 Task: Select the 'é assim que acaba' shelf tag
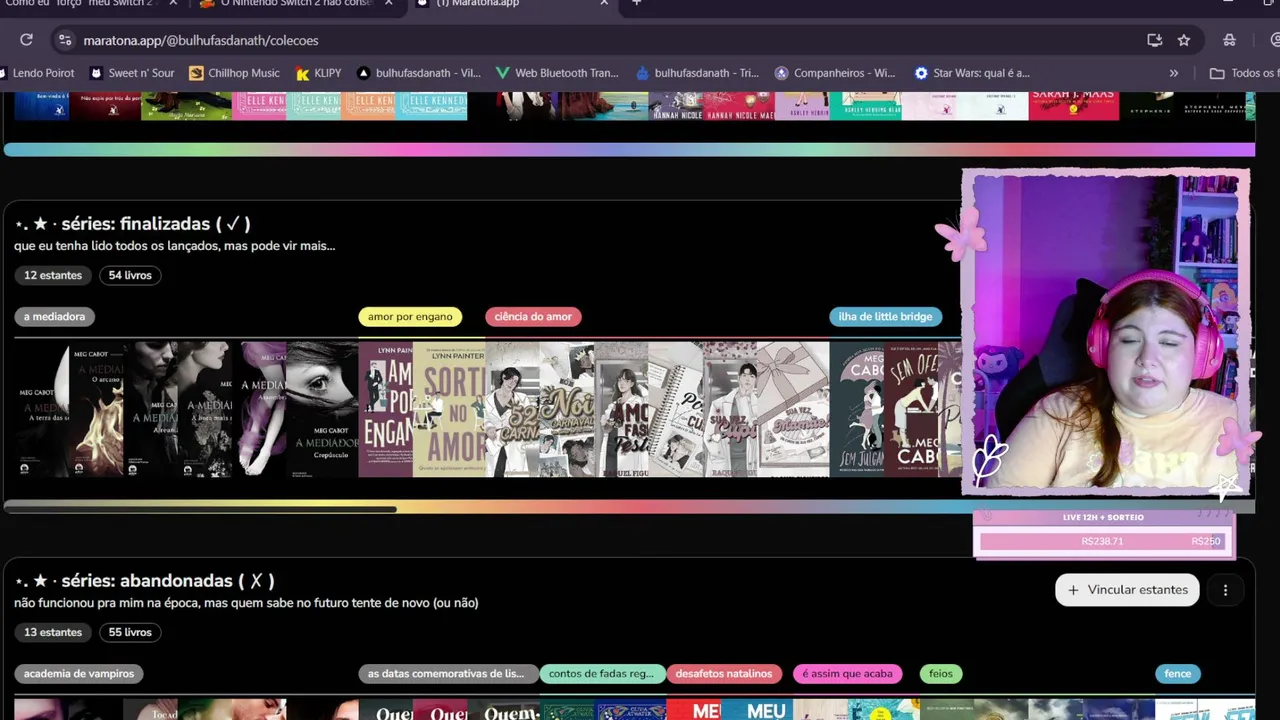(848, 674)
